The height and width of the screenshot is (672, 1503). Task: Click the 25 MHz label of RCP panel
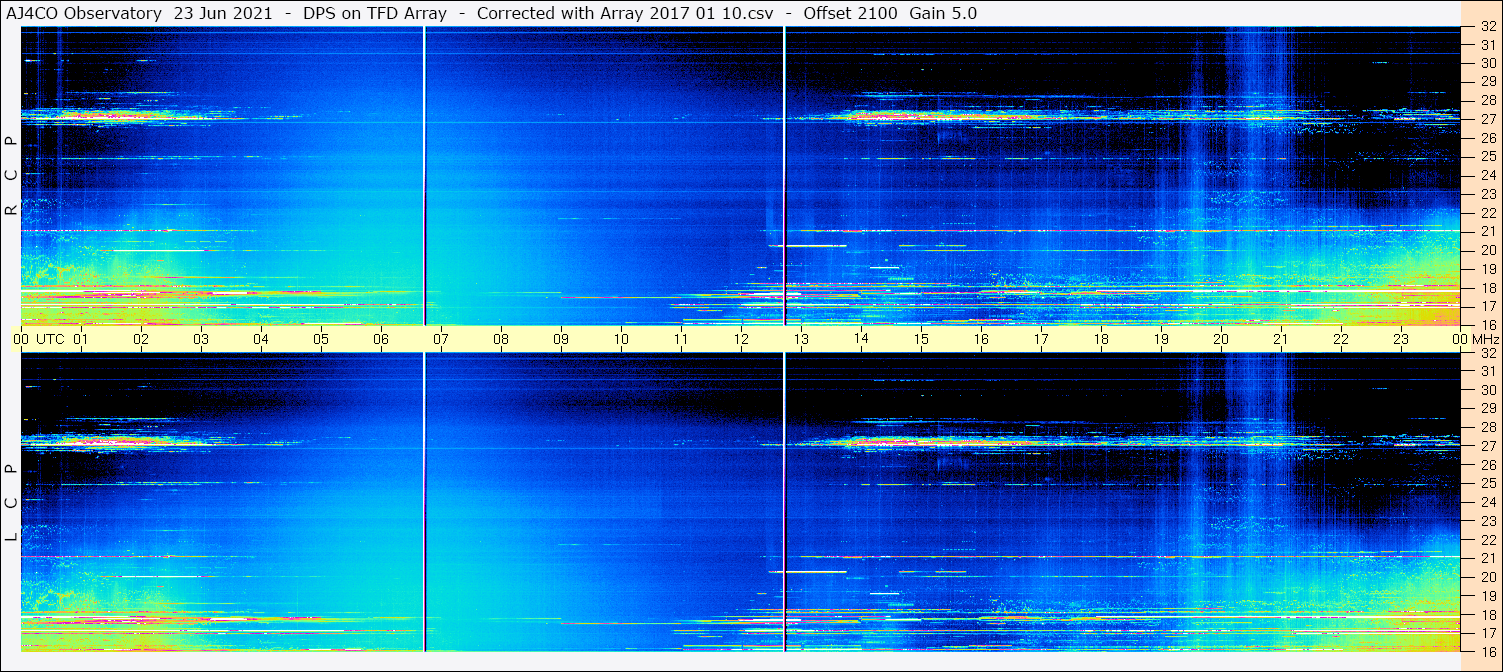[1487, 156]
